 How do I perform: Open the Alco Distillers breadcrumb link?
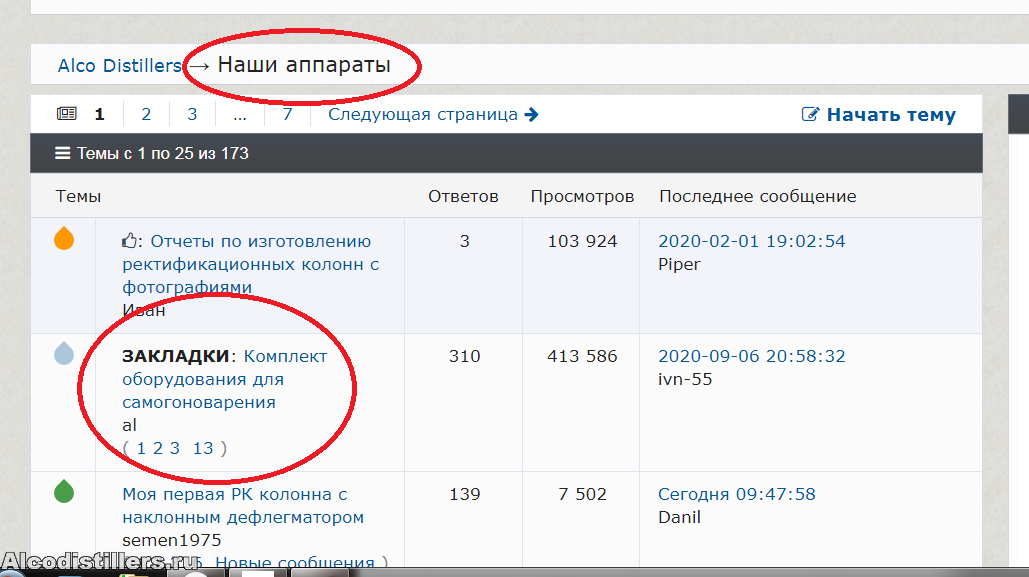(120, 66)
